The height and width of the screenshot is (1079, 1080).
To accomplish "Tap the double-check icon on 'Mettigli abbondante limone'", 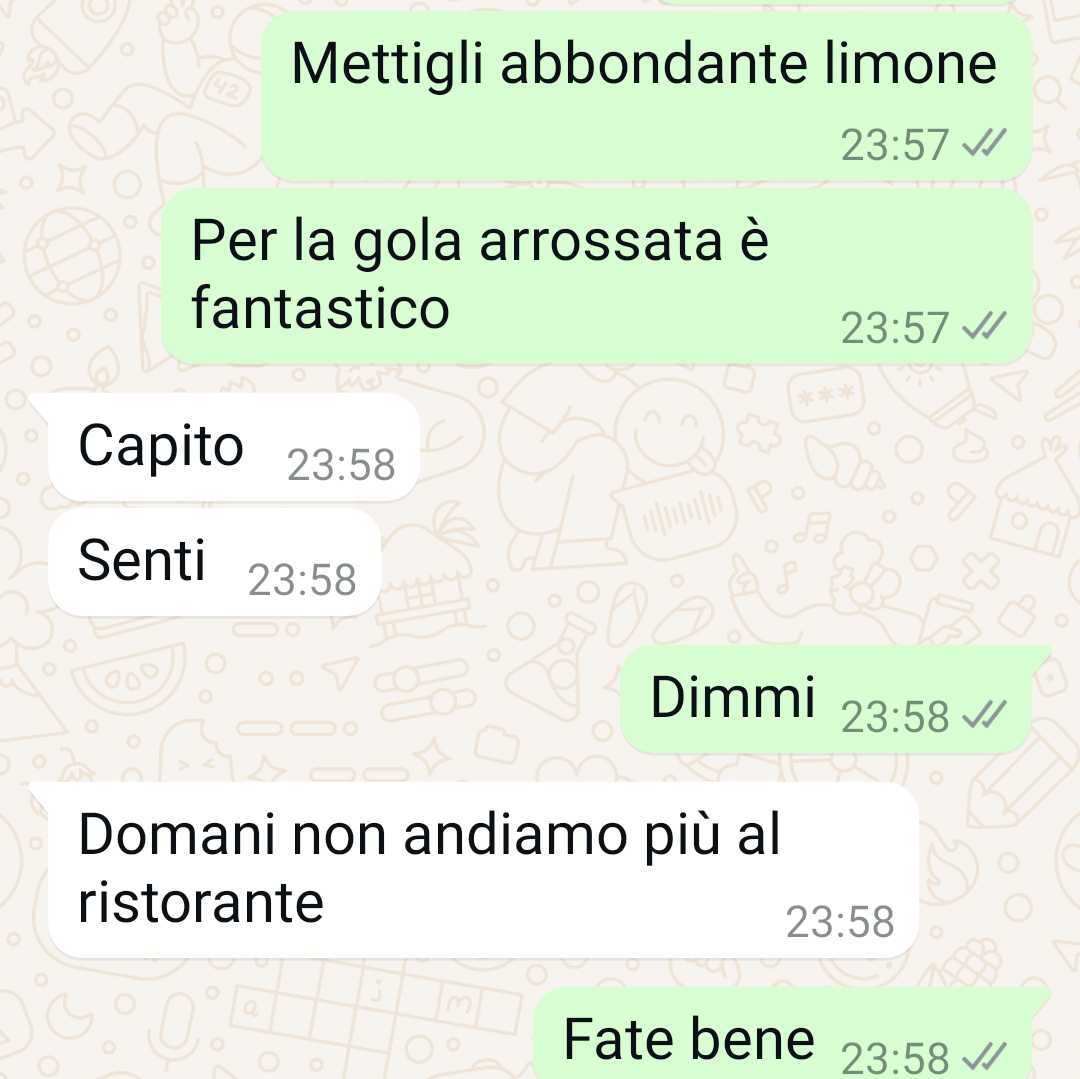I will click(x=984, y=143).
